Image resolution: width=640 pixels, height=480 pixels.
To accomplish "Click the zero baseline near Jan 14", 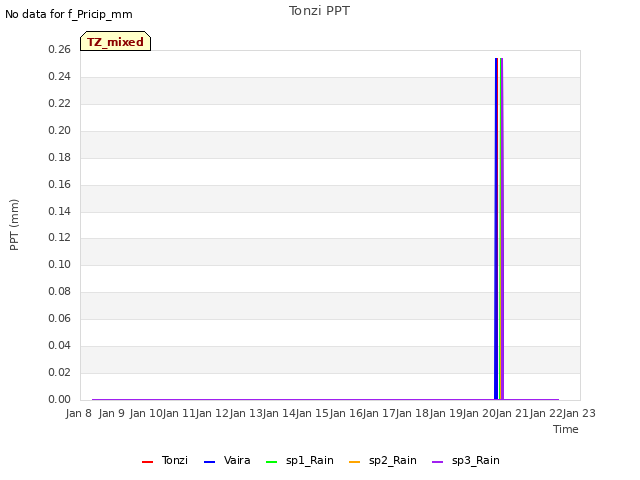I will (279, 399).
